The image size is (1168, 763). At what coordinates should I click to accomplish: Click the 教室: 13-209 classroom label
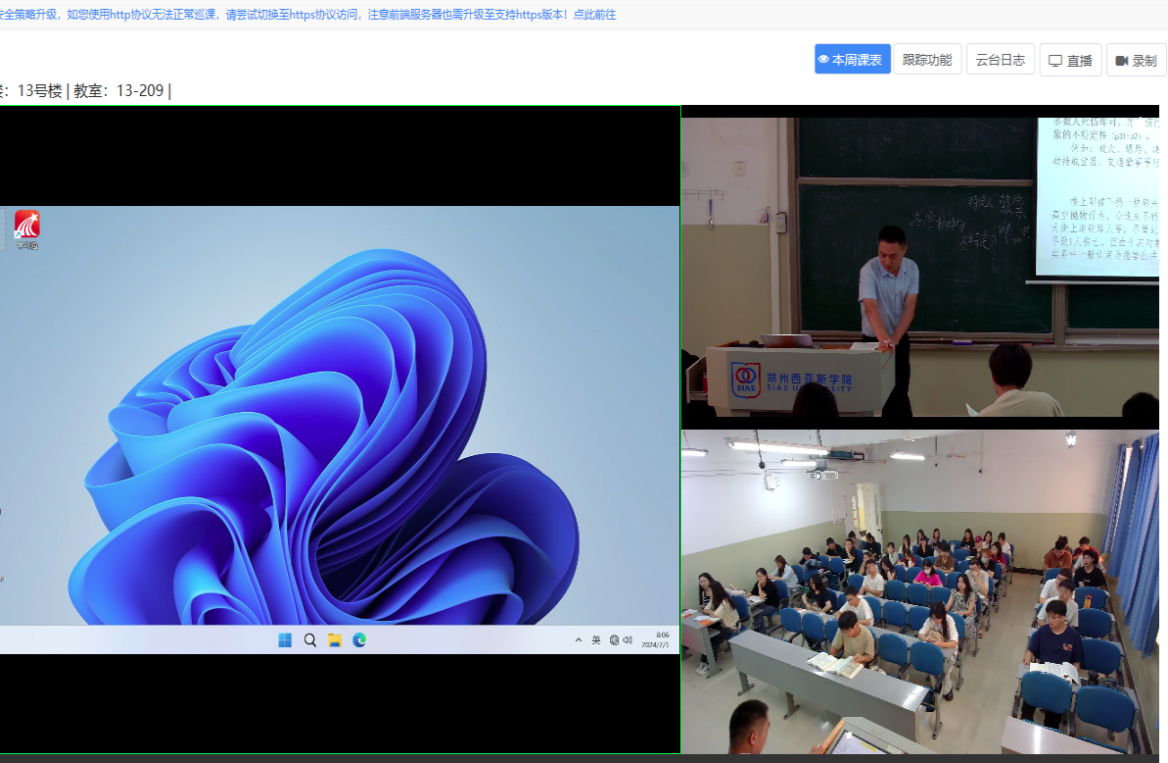point(118,91)
